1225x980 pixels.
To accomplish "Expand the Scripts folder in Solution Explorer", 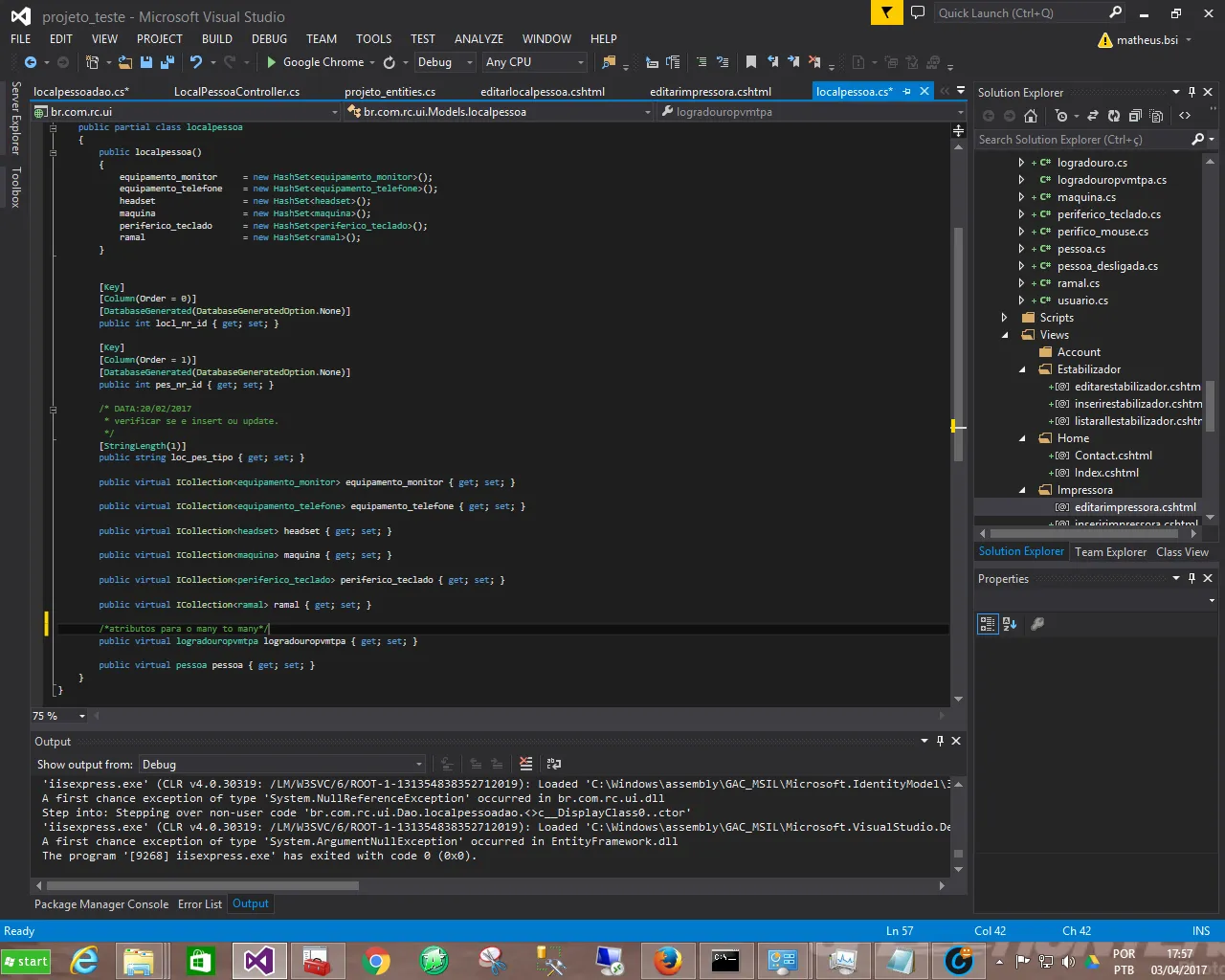I will pyautogui.click(x=1004, y=318).
